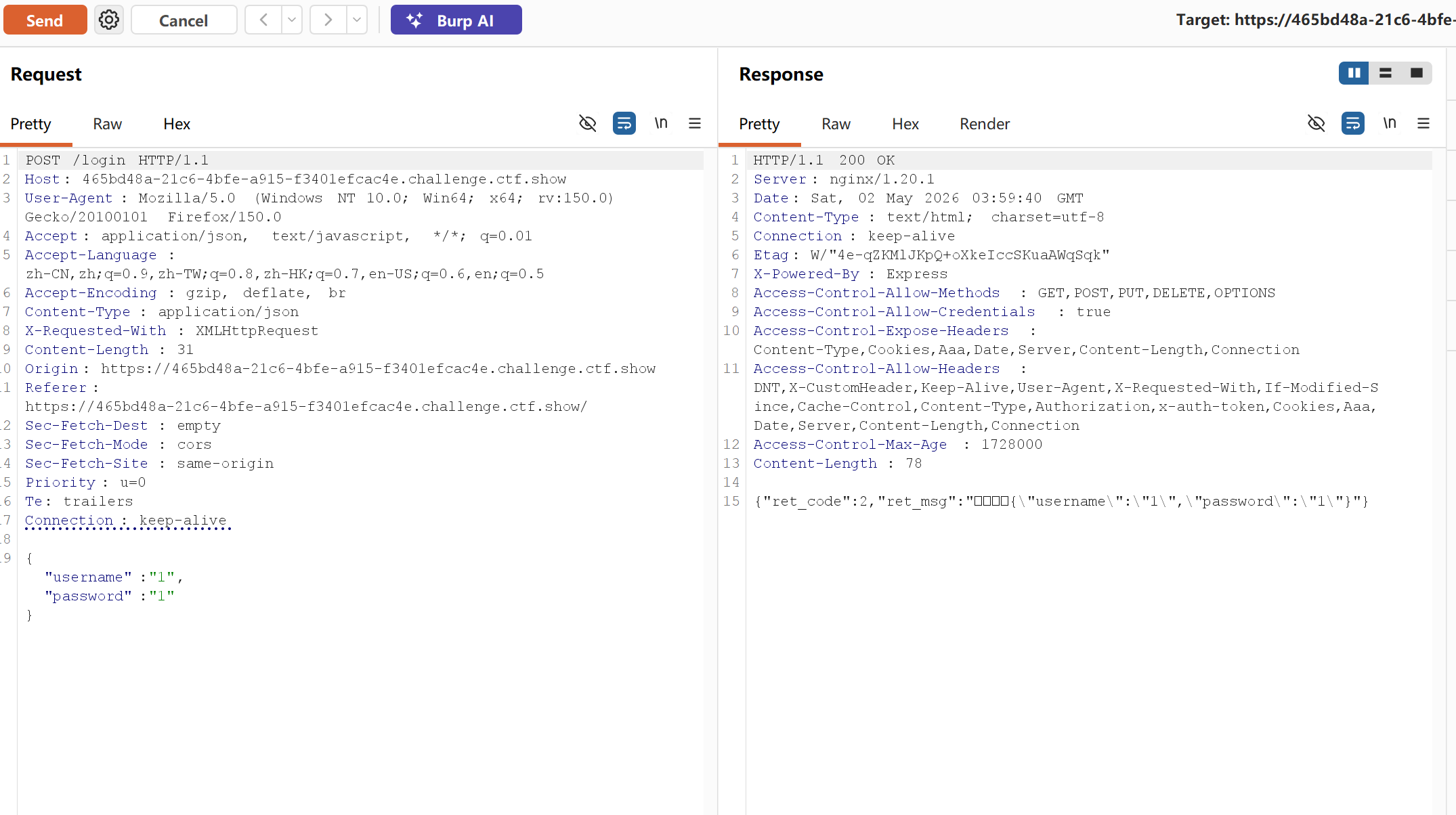Click the 'X-Requested-With' header name
The image size is (1456, 815).
[x=95, y=331]
